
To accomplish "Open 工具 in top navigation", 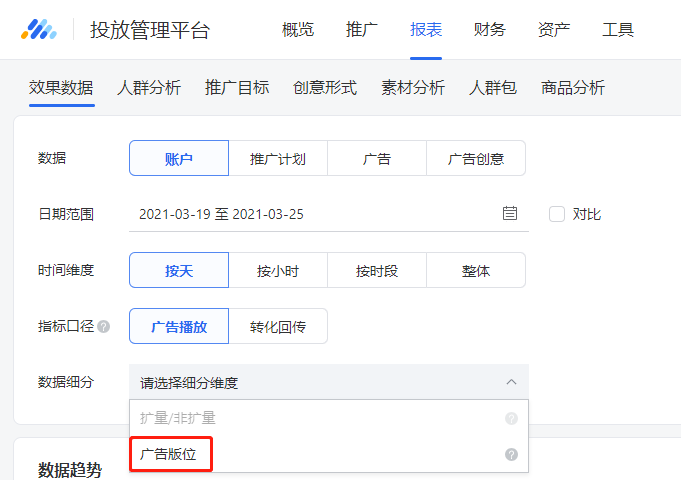I will [x=618, y=30].
